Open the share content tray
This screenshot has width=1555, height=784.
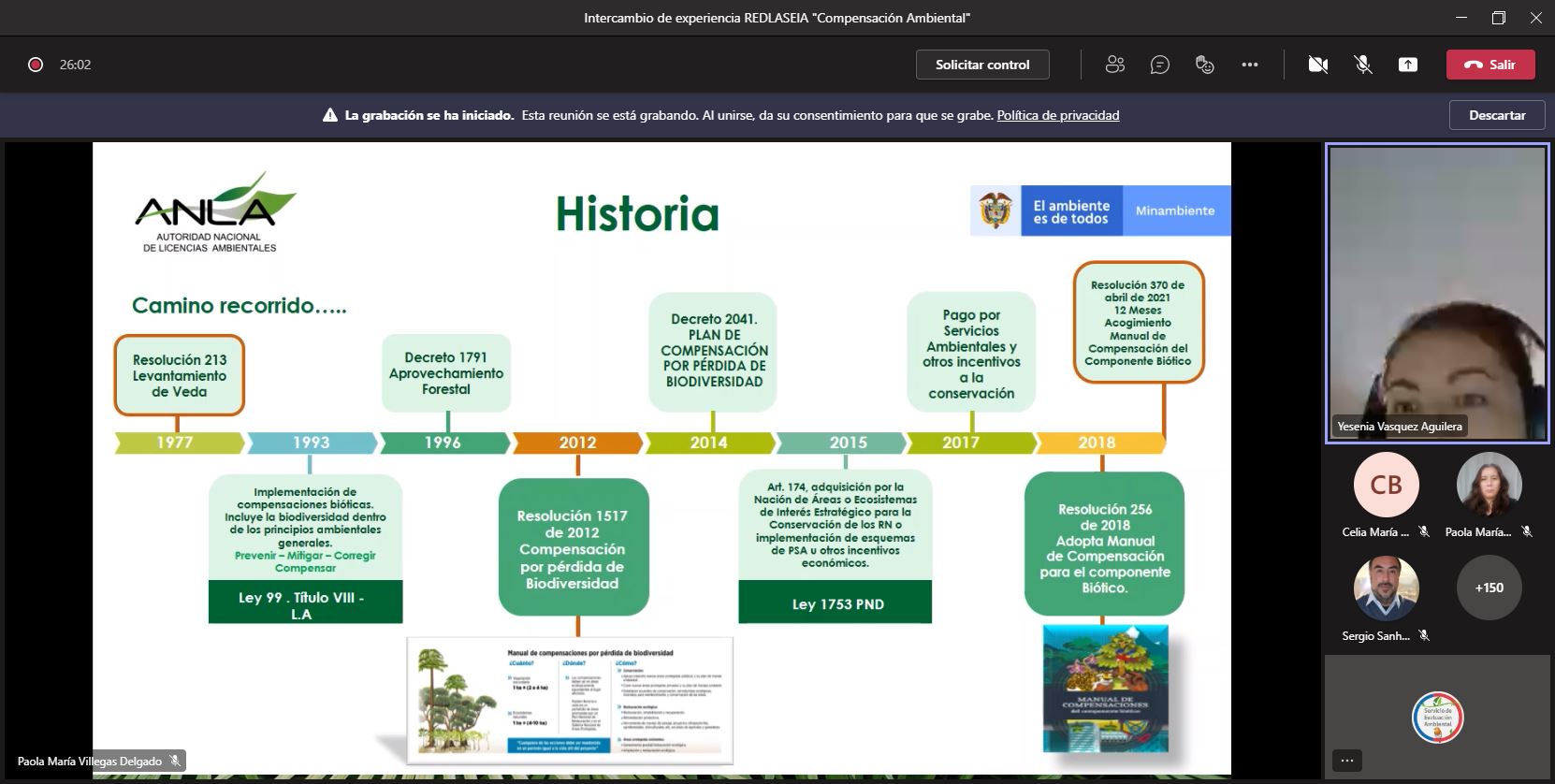pos(1407,65)
